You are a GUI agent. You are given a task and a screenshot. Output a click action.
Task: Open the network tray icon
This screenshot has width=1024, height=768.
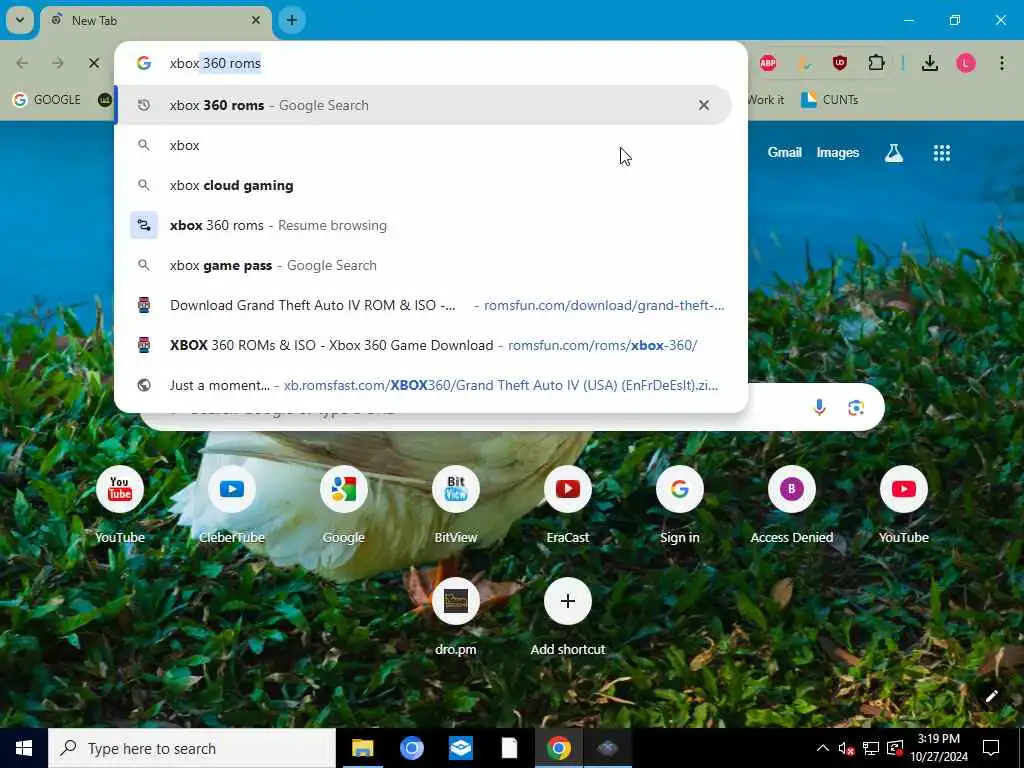point(871,748)
